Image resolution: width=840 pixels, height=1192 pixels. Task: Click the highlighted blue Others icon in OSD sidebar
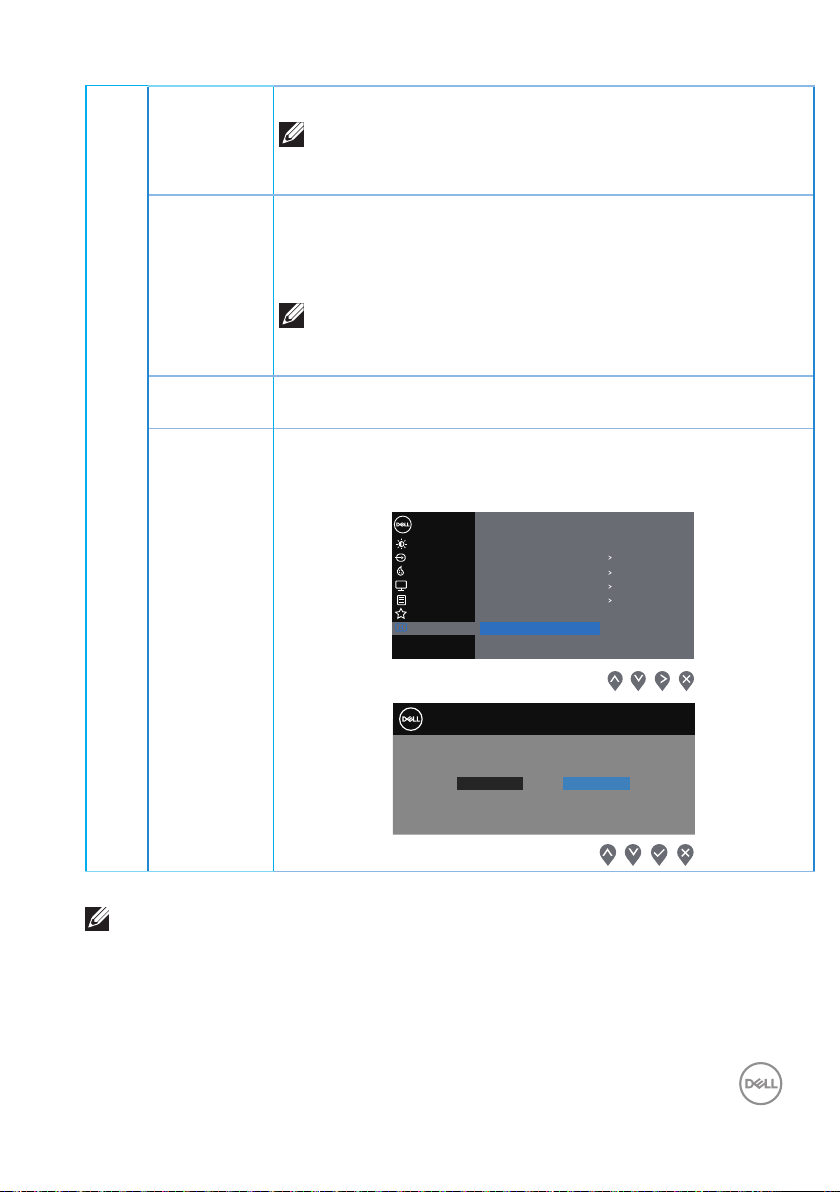401,628
